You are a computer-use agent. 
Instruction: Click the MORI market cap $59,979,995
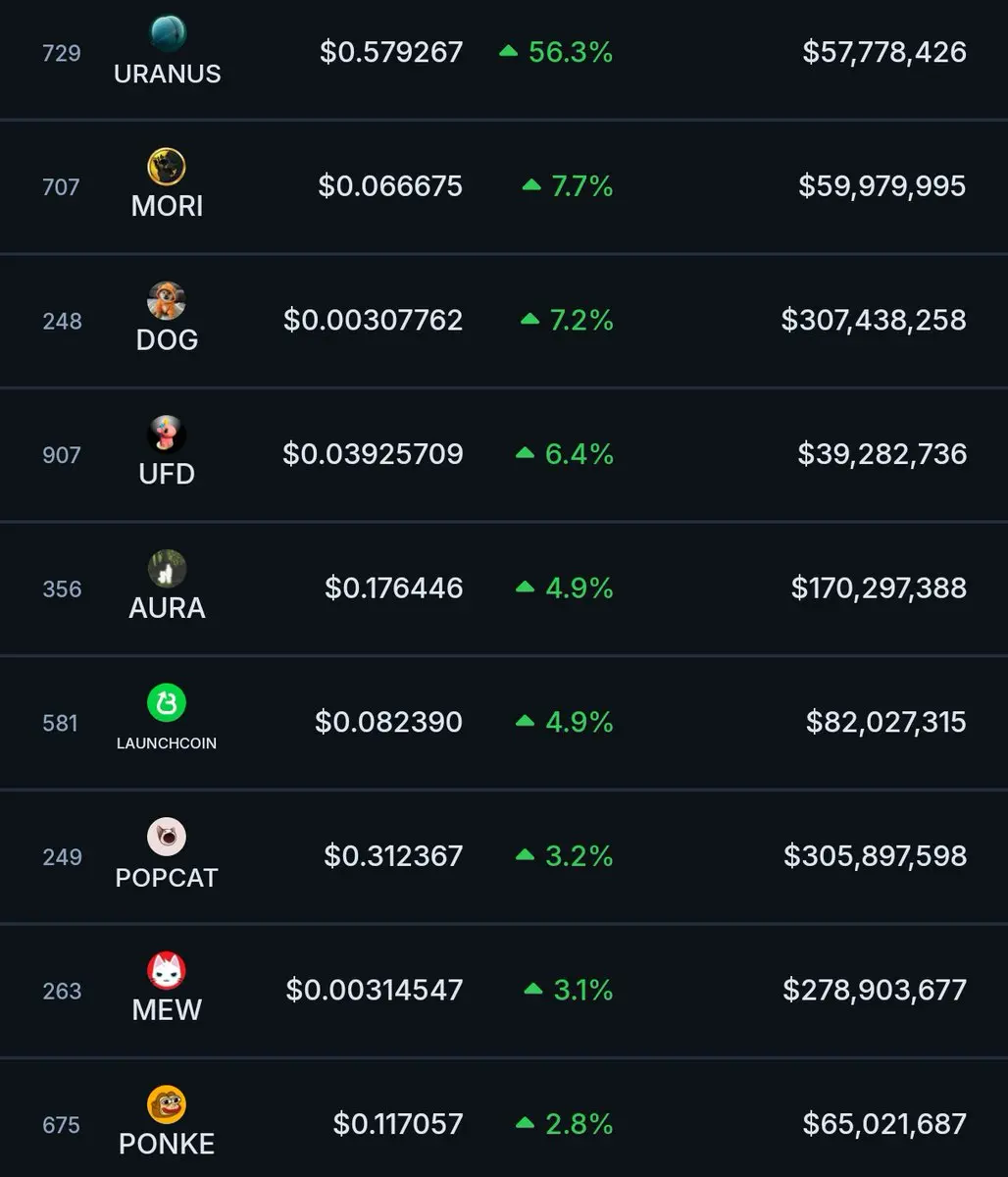click(x=882, y=185)
